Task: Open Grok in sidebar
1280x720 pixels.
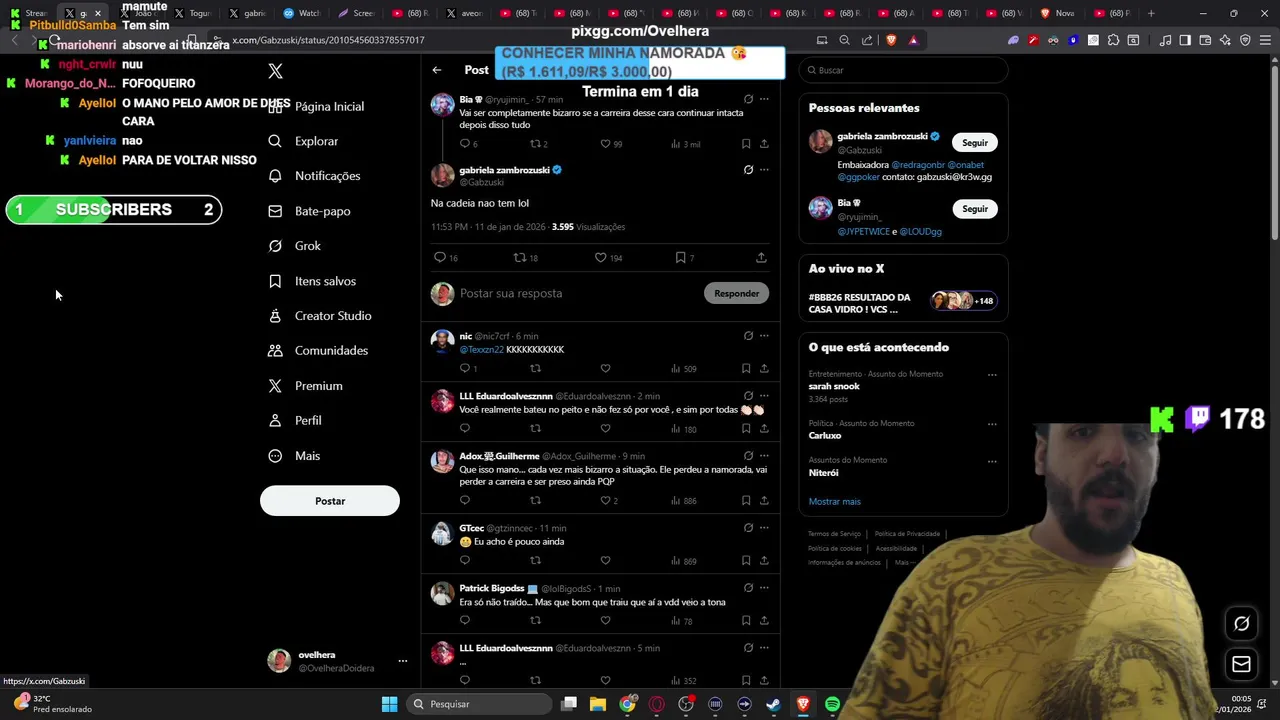Action: point(295,246)
